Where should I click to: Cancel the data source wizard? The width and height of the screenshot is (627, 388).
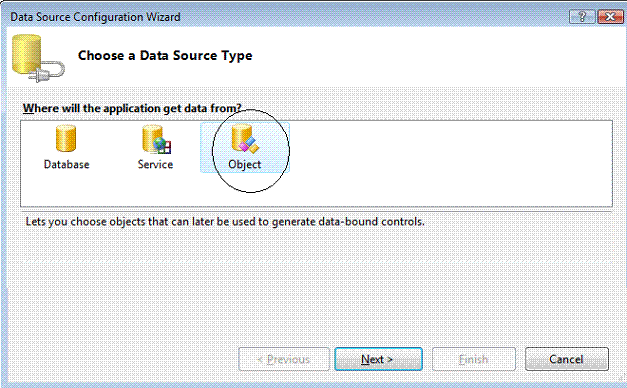(x=567, y=359)
